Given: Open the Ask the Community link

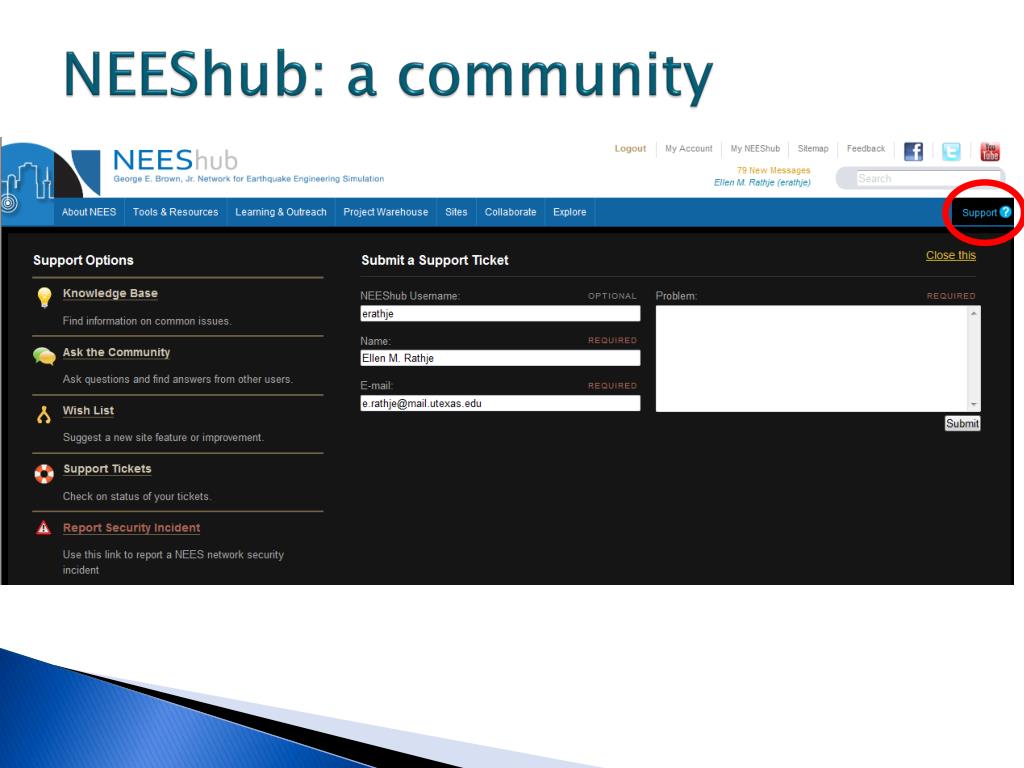Looking at the screenshot, I should tap(116, 352).
